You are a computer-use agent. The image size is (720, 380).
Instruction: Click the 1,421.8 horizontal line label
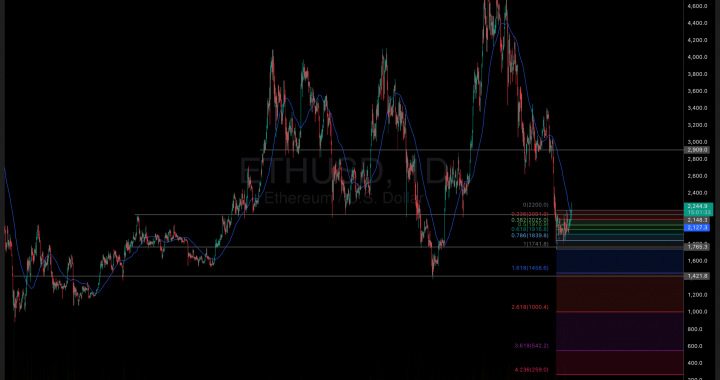click(697, 276)
